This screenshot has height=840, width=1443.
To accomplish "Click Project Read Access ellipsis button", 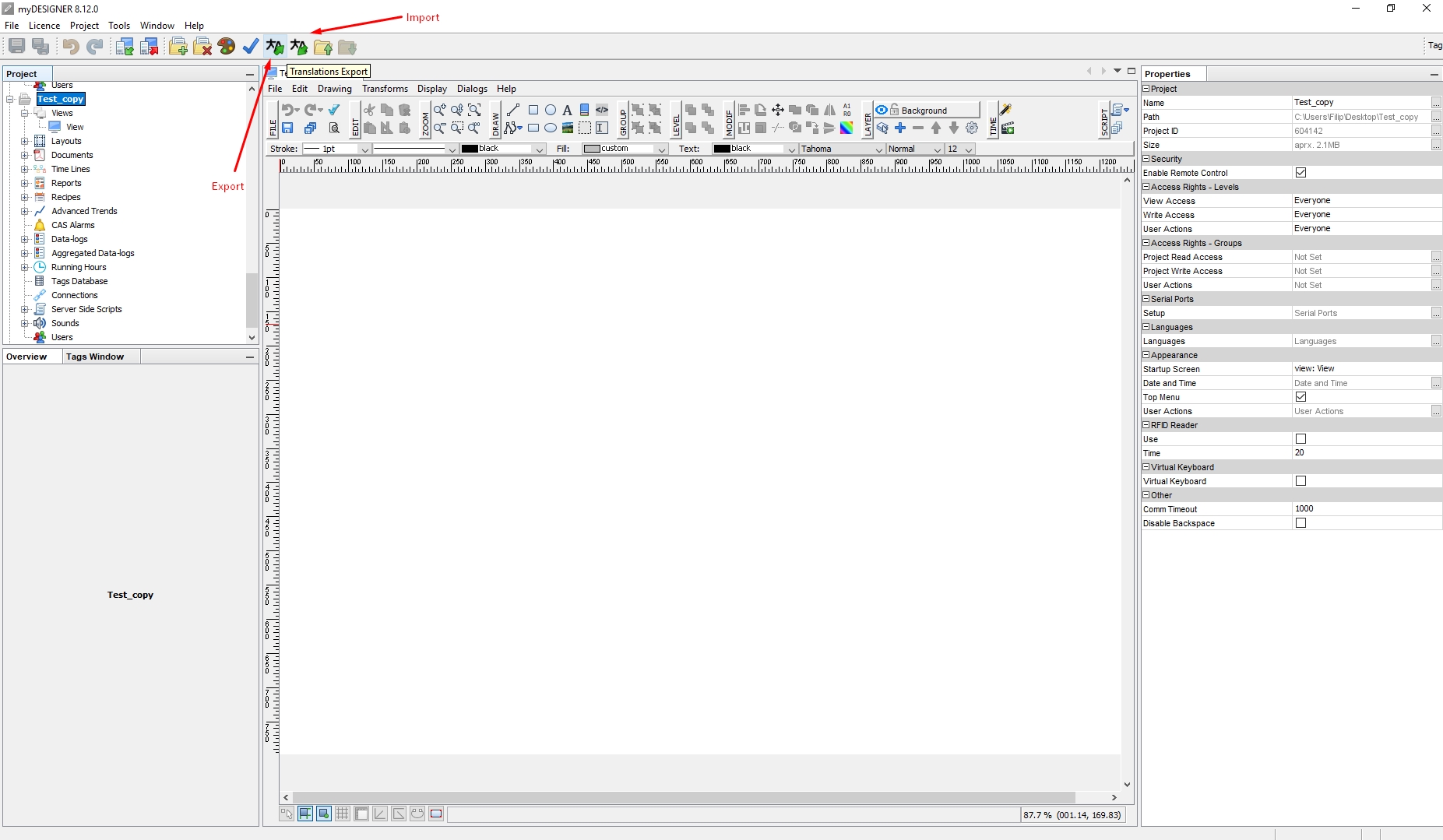I will (1436, 257).
